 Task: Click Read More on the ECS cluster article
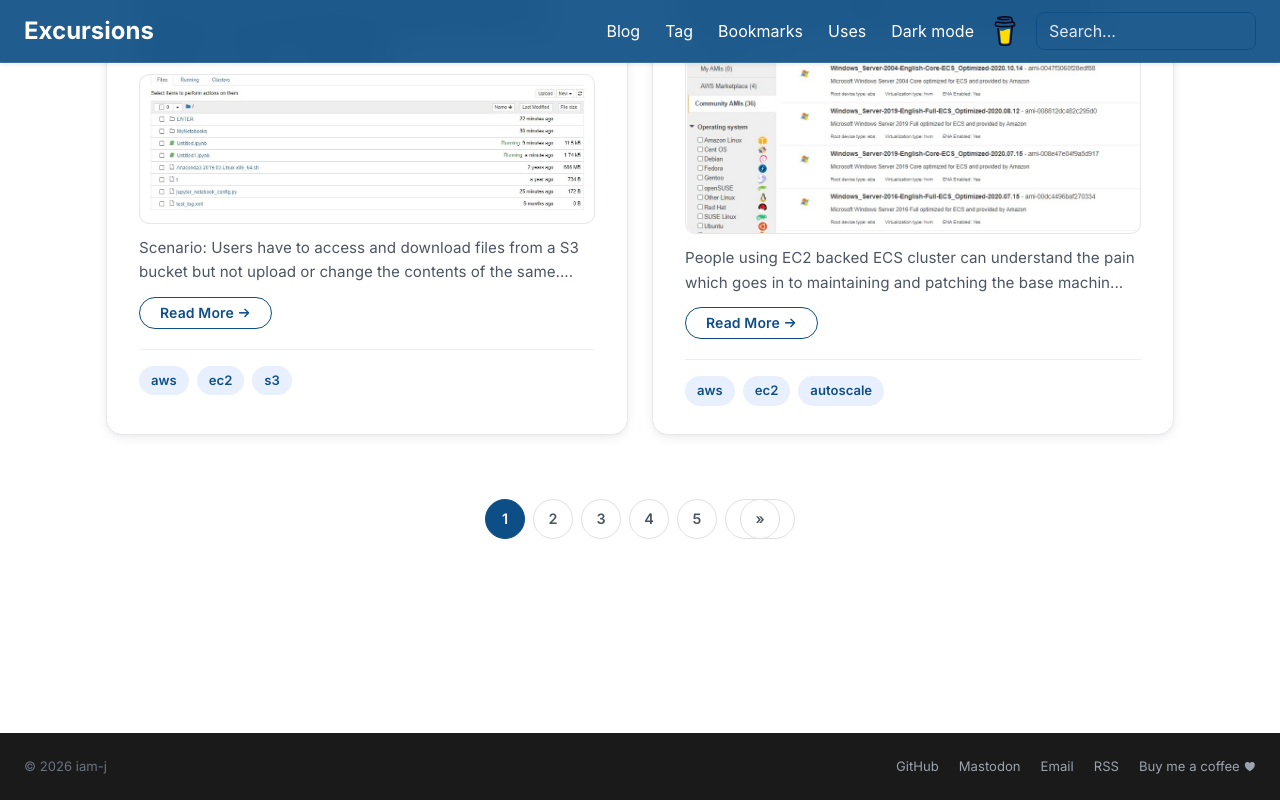(751, 323)
